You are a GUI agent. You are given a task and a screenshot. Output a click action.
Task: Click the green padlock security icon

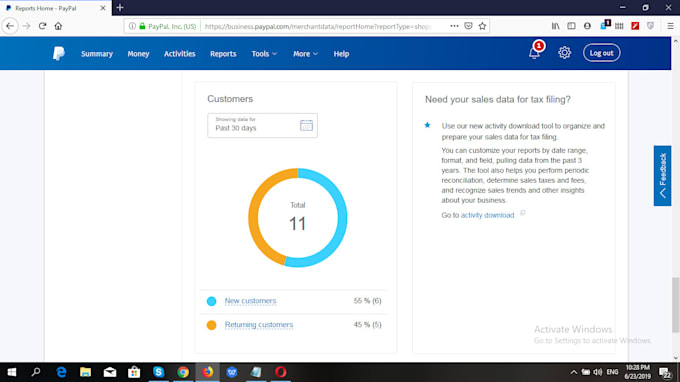142,26
